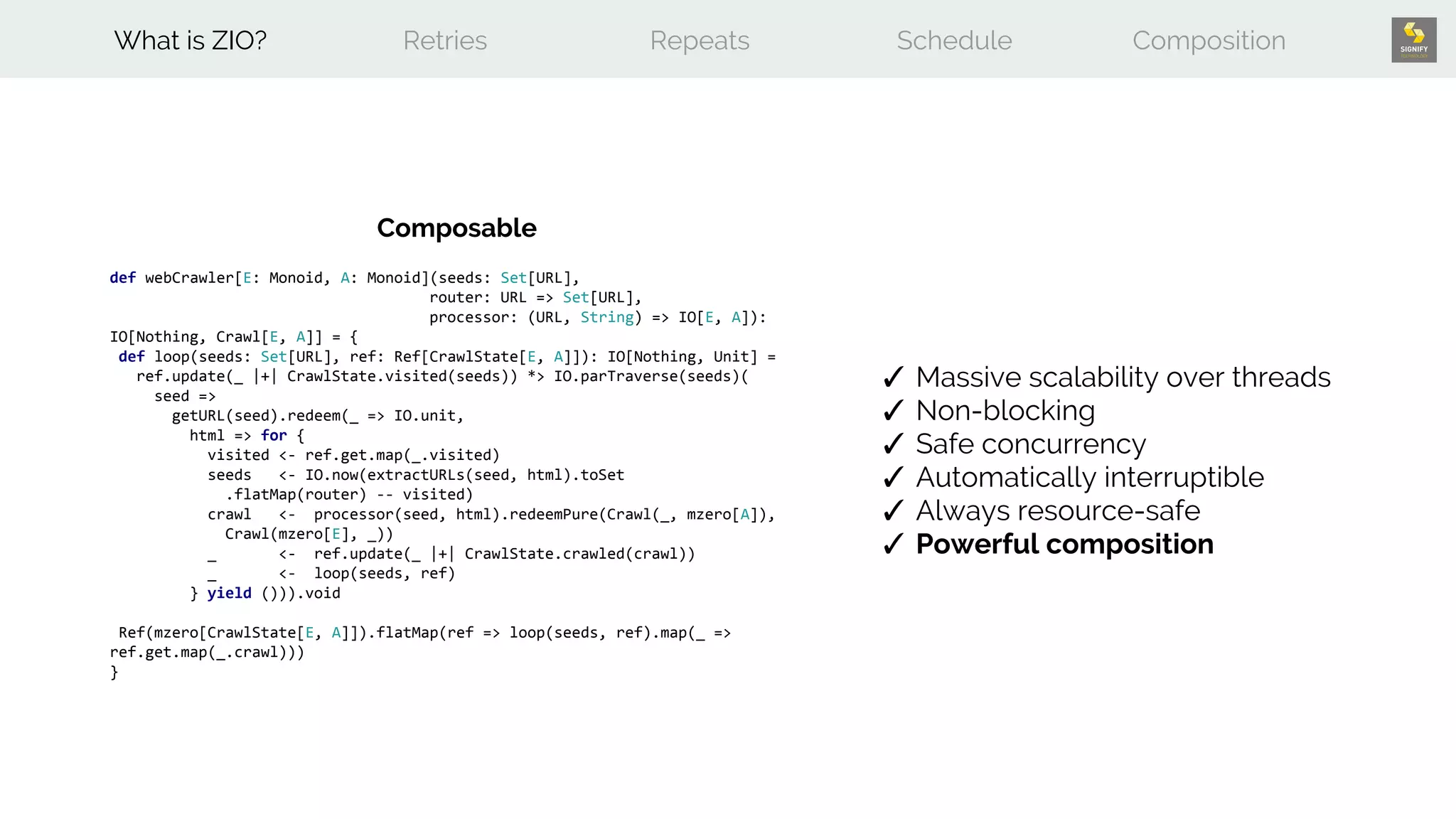1456x819 pixels.
Task: Click checkmark beside Always resource-safe
Action: tap(893, 510)
